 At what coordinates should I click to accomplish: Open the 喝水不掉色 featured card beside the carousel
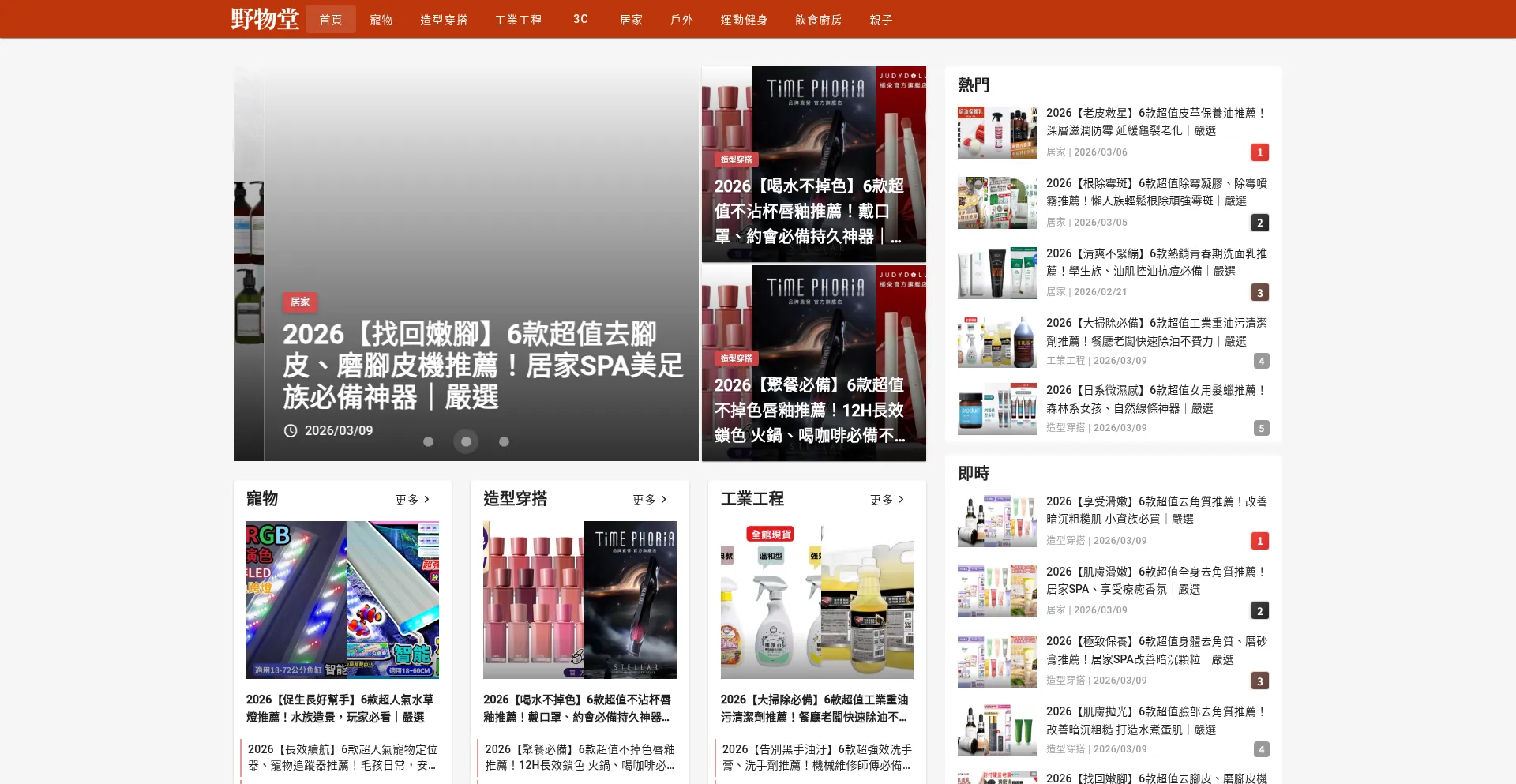pyautogui.click(x=814, y=164)
